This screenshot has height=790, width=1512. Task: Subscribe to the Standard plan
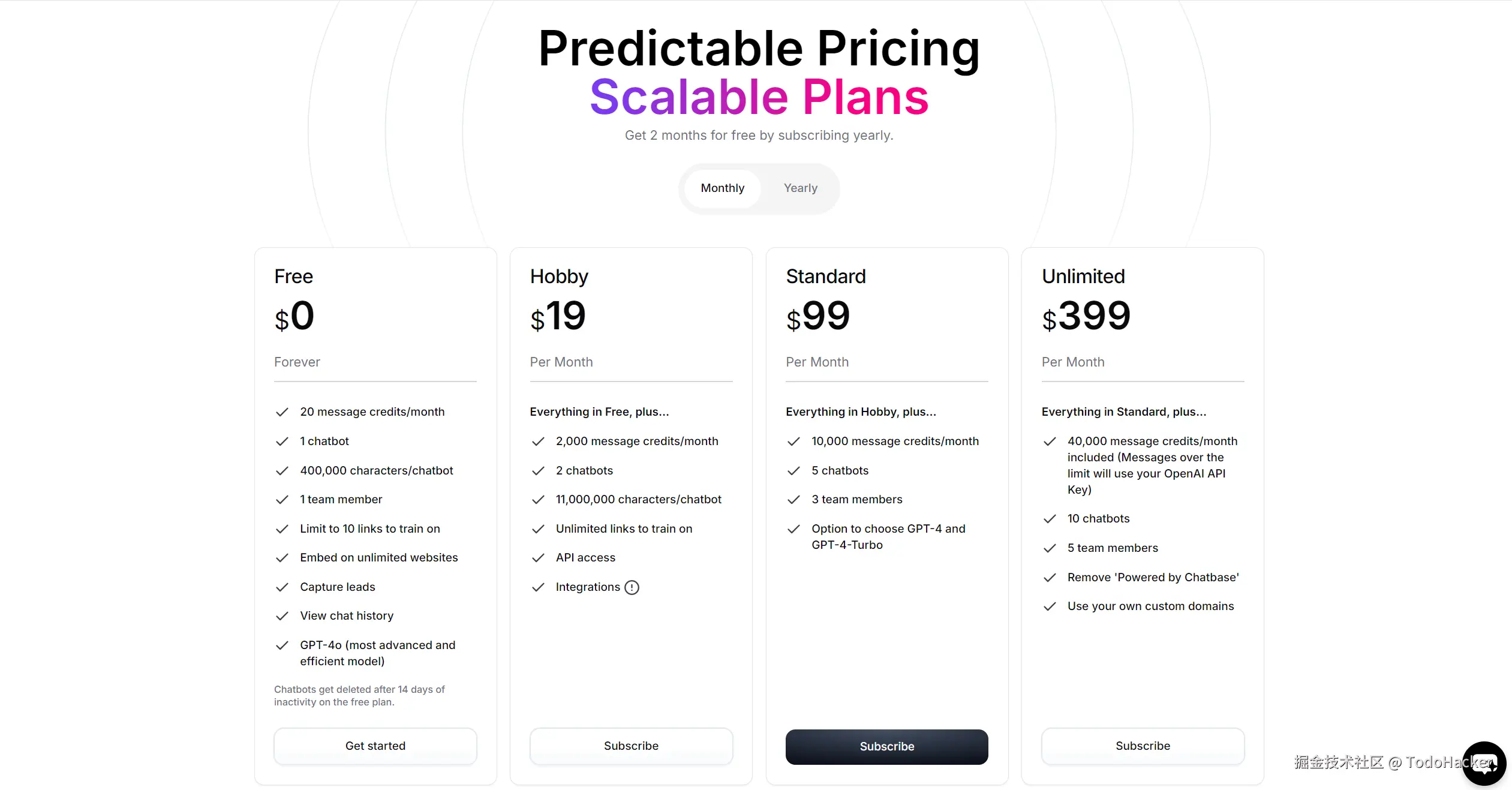point(886,746)
